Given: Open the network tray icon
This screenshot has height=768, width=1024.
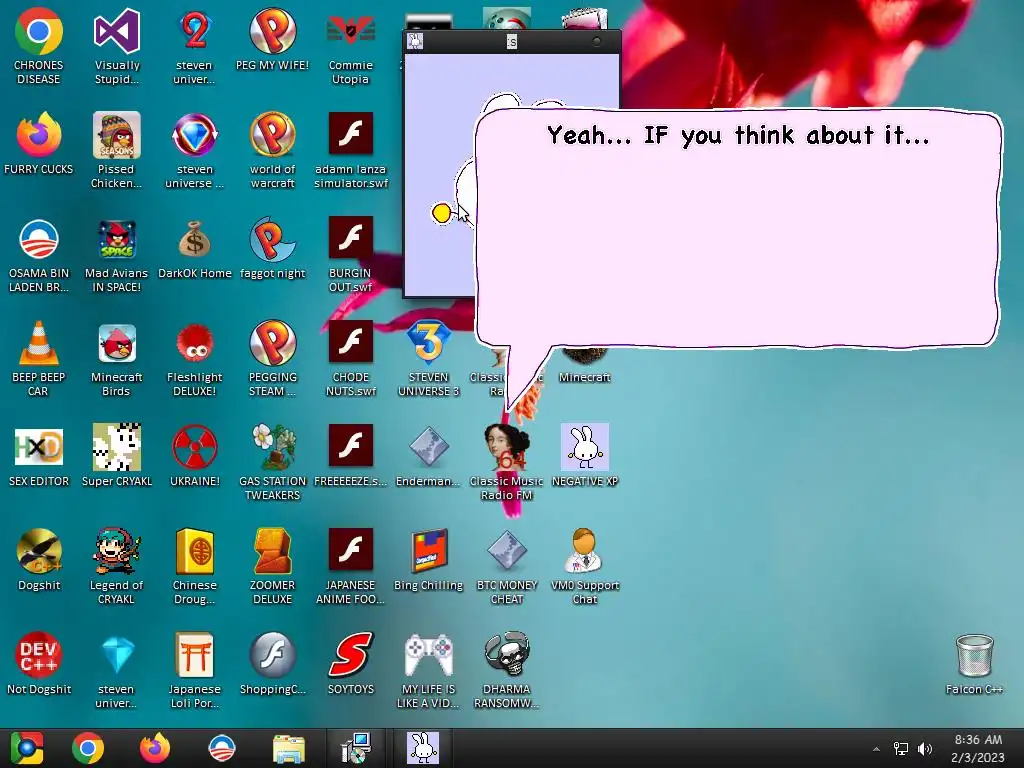Looking at the screenshot, I should (901, 749).
